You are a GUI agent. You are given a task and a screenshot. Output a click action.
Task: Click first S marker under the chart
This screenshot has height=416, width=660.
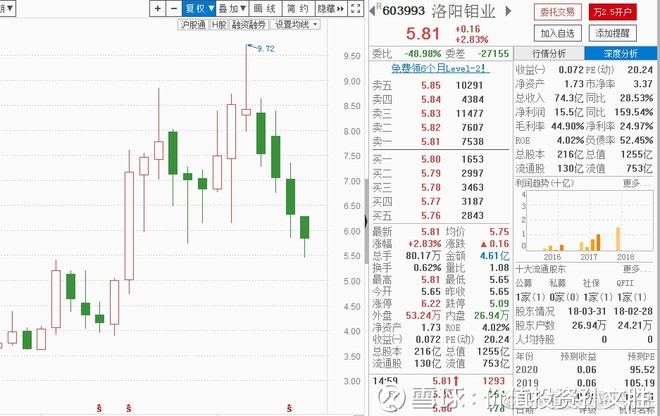coord(99,408)
